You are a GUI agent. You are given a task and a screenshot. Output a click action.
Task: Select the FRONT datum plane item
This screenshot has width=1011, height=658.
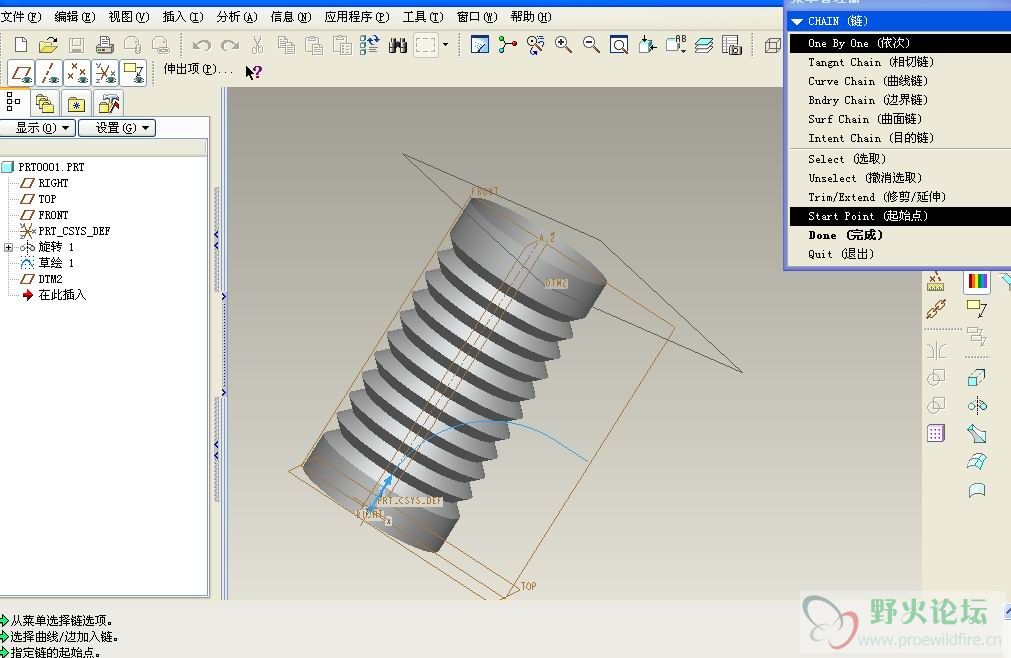click(x=53, y=215)
